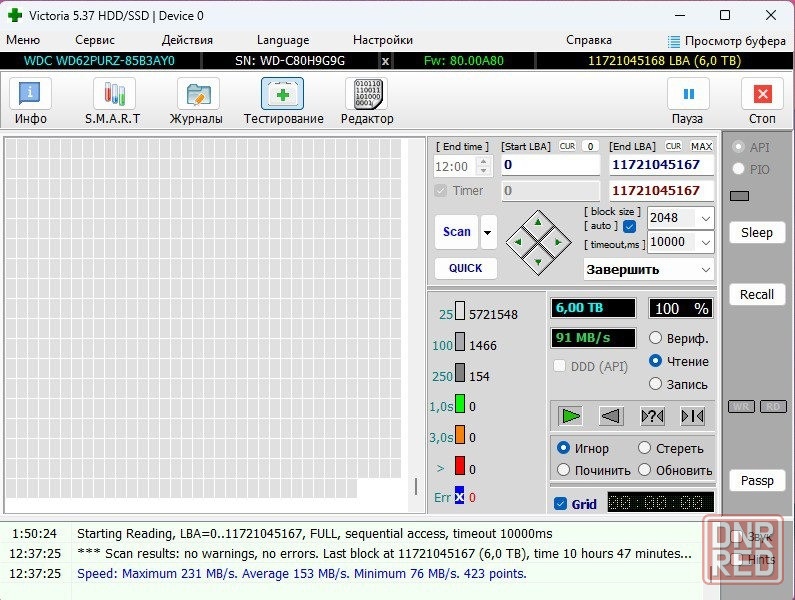Select the Стереть erase radio option
This screenshot has height=600, width=795.
644,448
